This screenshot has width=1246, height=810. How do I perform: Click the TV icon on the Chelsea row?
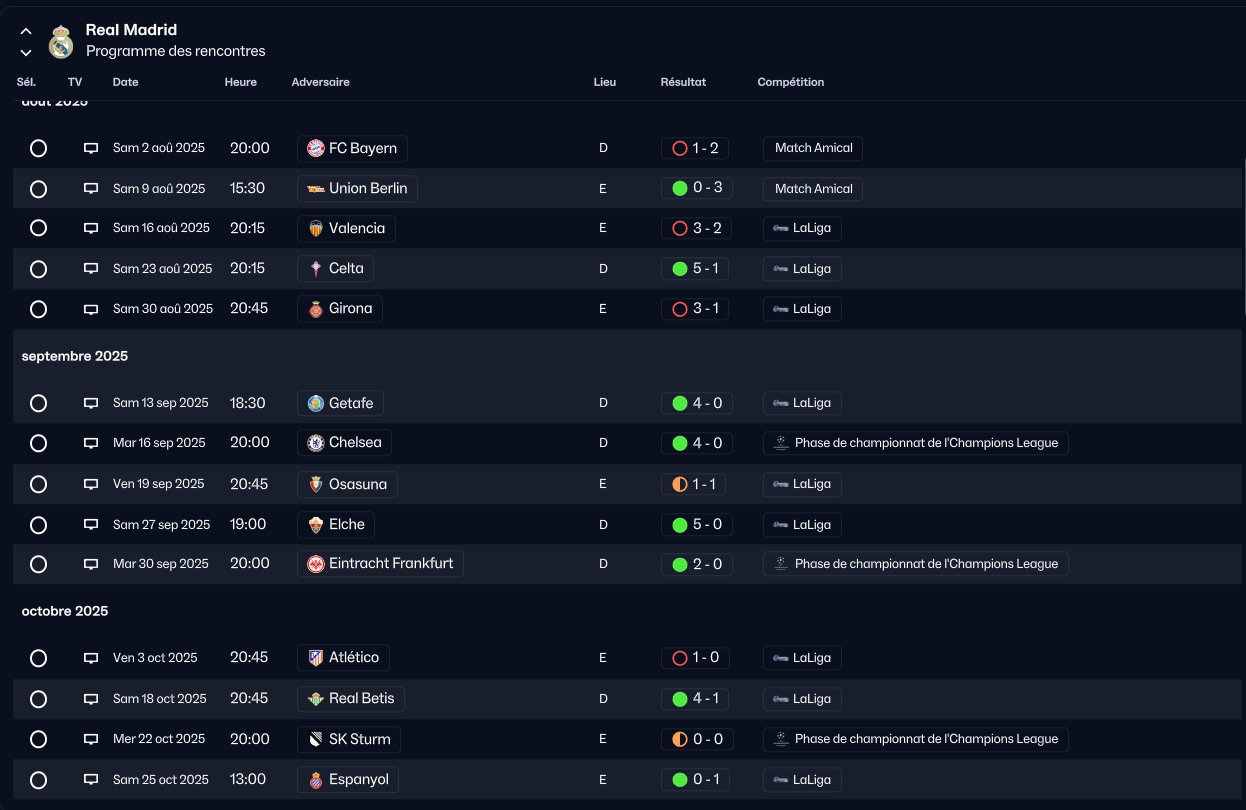tap(91, 443)
